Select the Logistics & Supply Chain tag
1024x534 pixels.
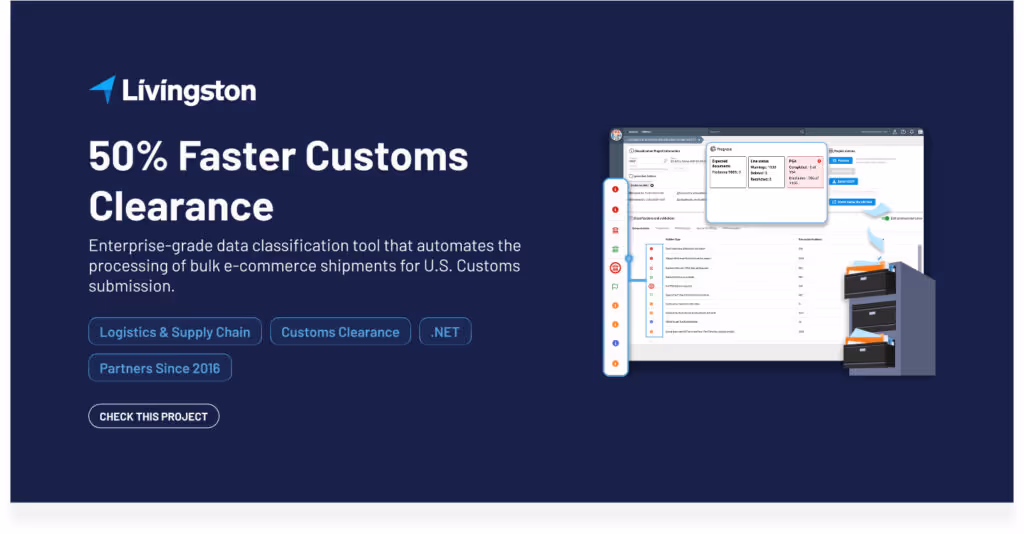(x=175, y=332)
